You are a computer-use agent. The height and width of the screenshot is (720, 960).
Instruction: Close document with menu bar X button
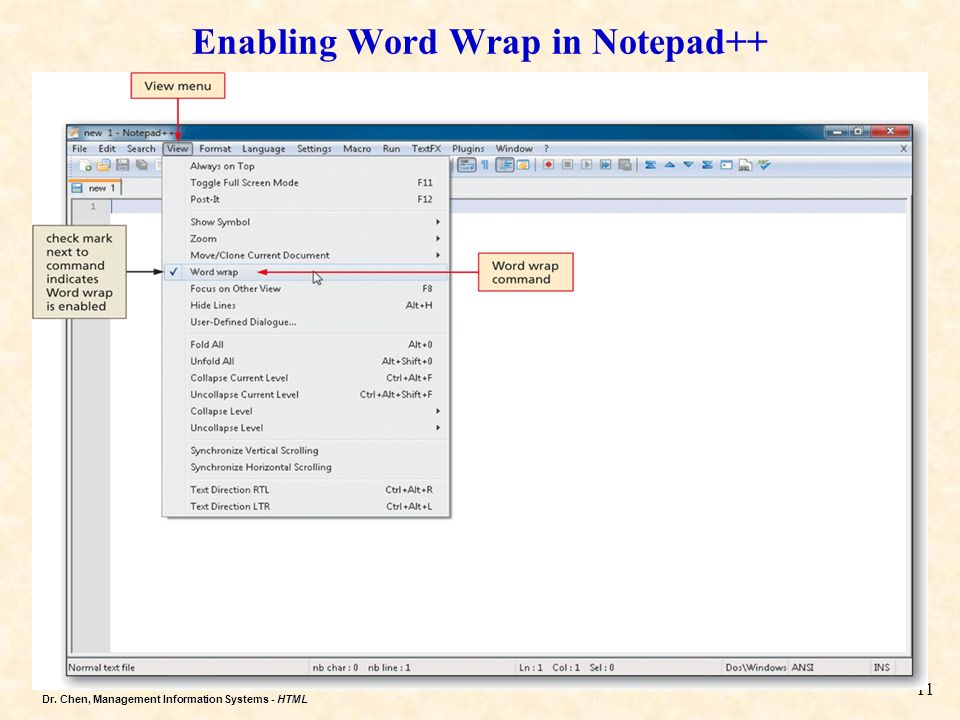click(904, 148)
